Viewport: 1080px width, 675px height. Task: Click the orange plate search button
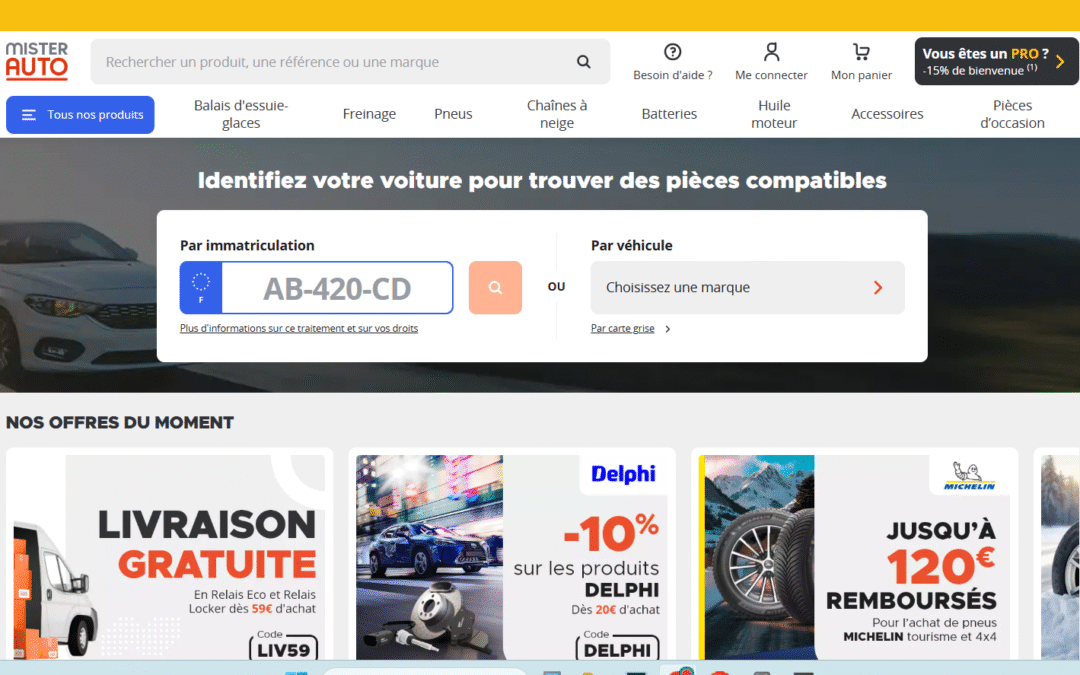495,287
